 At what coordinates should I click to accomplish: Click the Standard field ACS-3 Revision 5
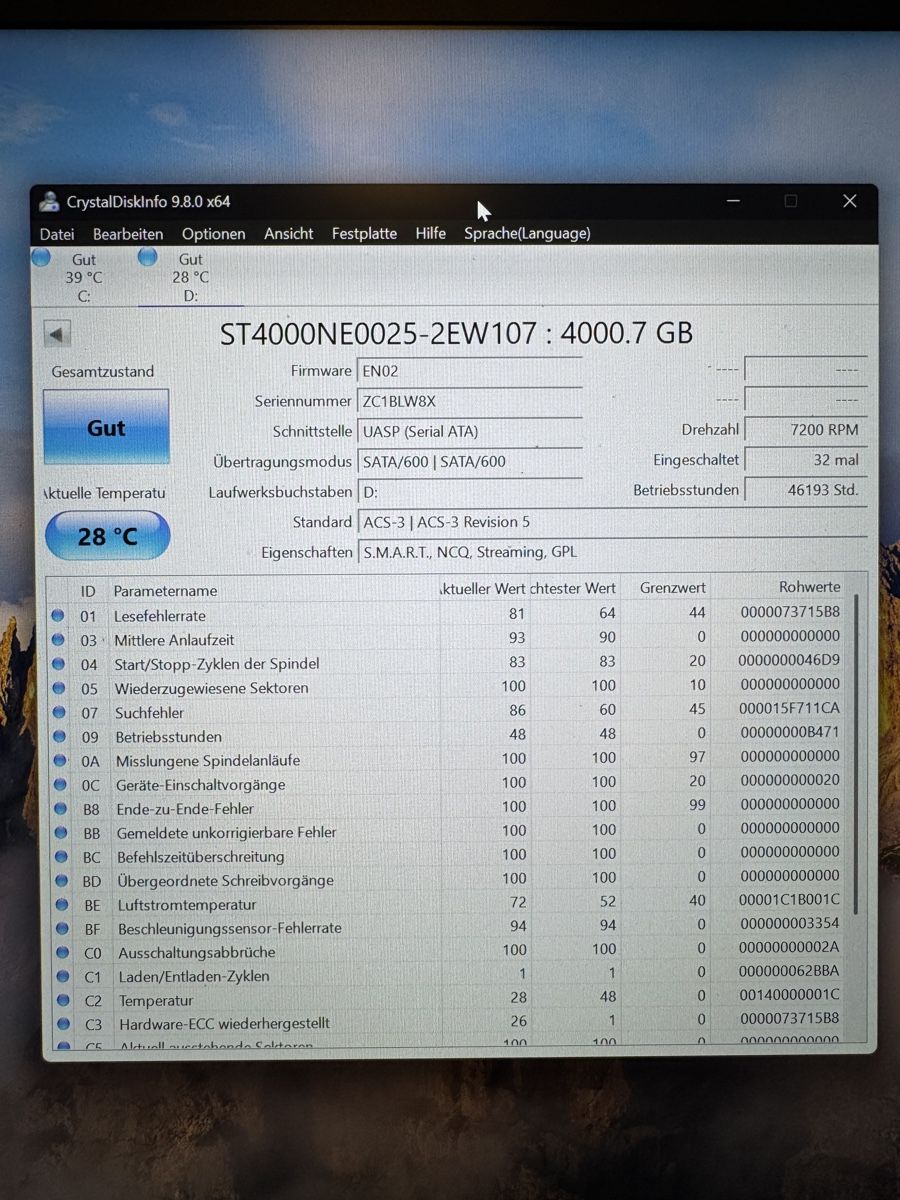[x=611, y=522]
